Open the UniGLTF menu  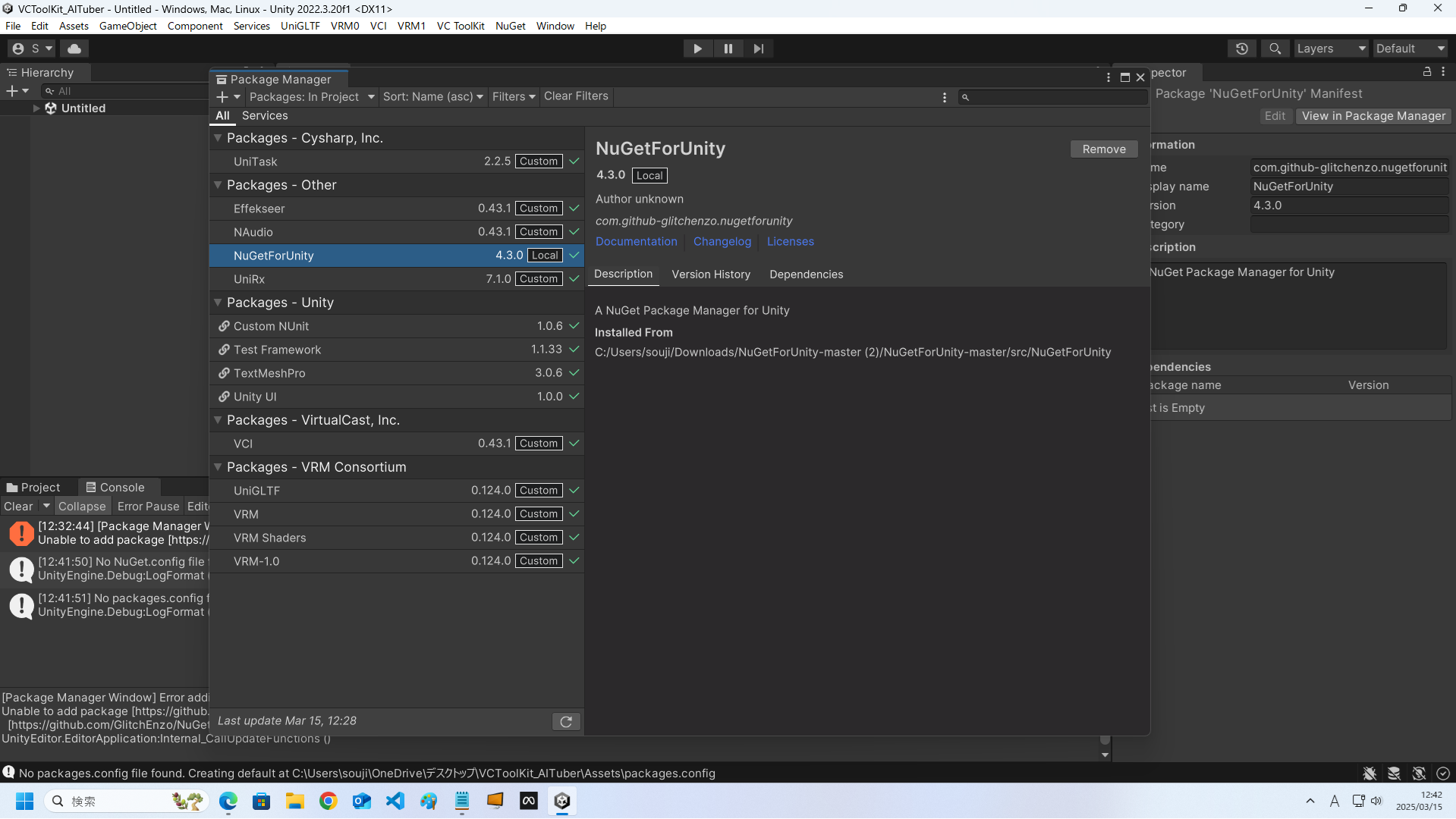click(x=300, y=26)
